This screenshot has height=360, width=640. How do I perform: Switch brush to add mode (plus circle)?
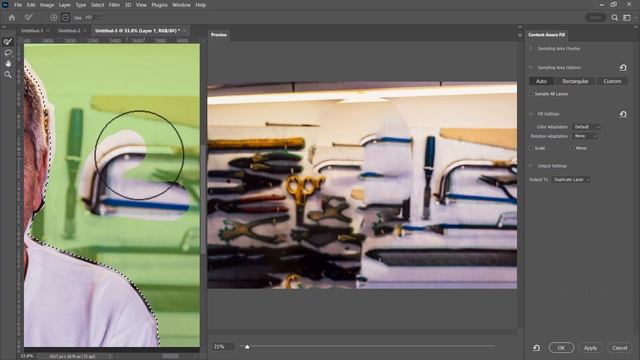coord(53,18)
